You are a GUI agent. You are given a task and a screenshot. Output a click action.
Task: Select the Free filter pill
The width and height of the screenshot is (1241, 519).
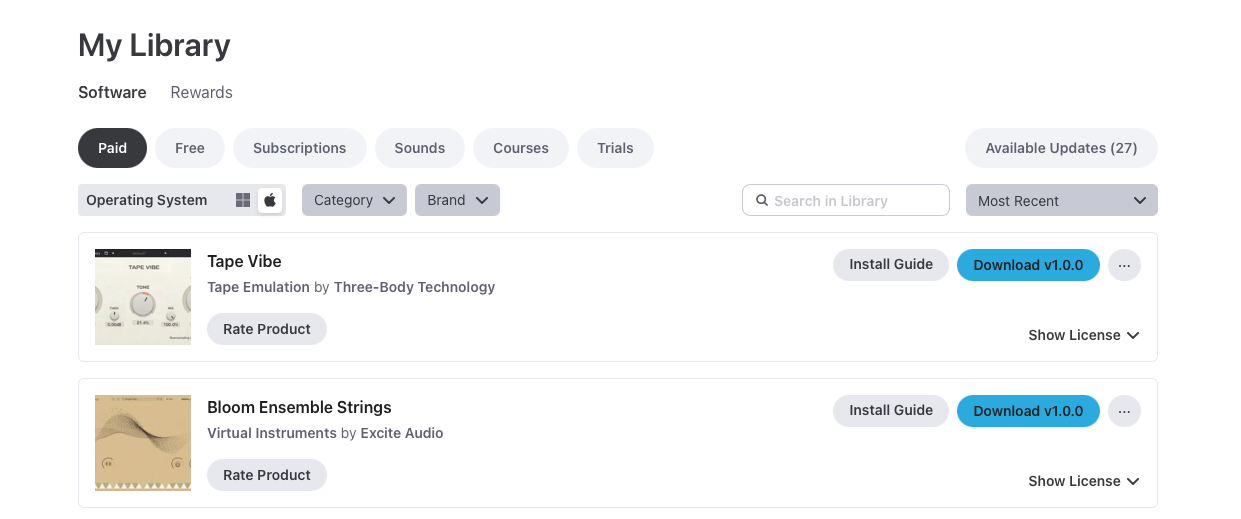click(190, 148)
